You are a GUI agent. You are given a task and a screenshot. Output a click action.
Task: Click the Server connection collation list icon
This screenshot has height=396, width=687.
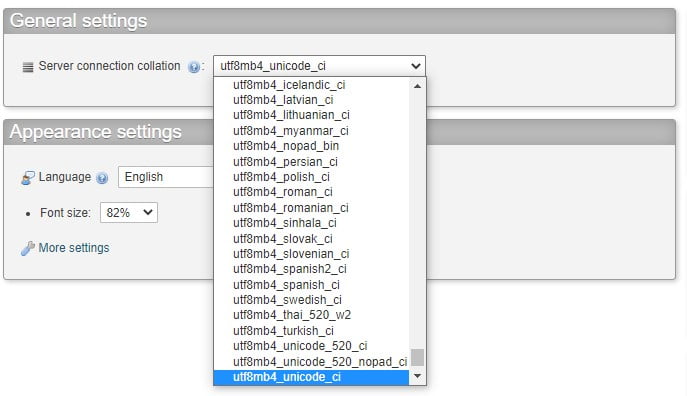[x=28, y=67]
